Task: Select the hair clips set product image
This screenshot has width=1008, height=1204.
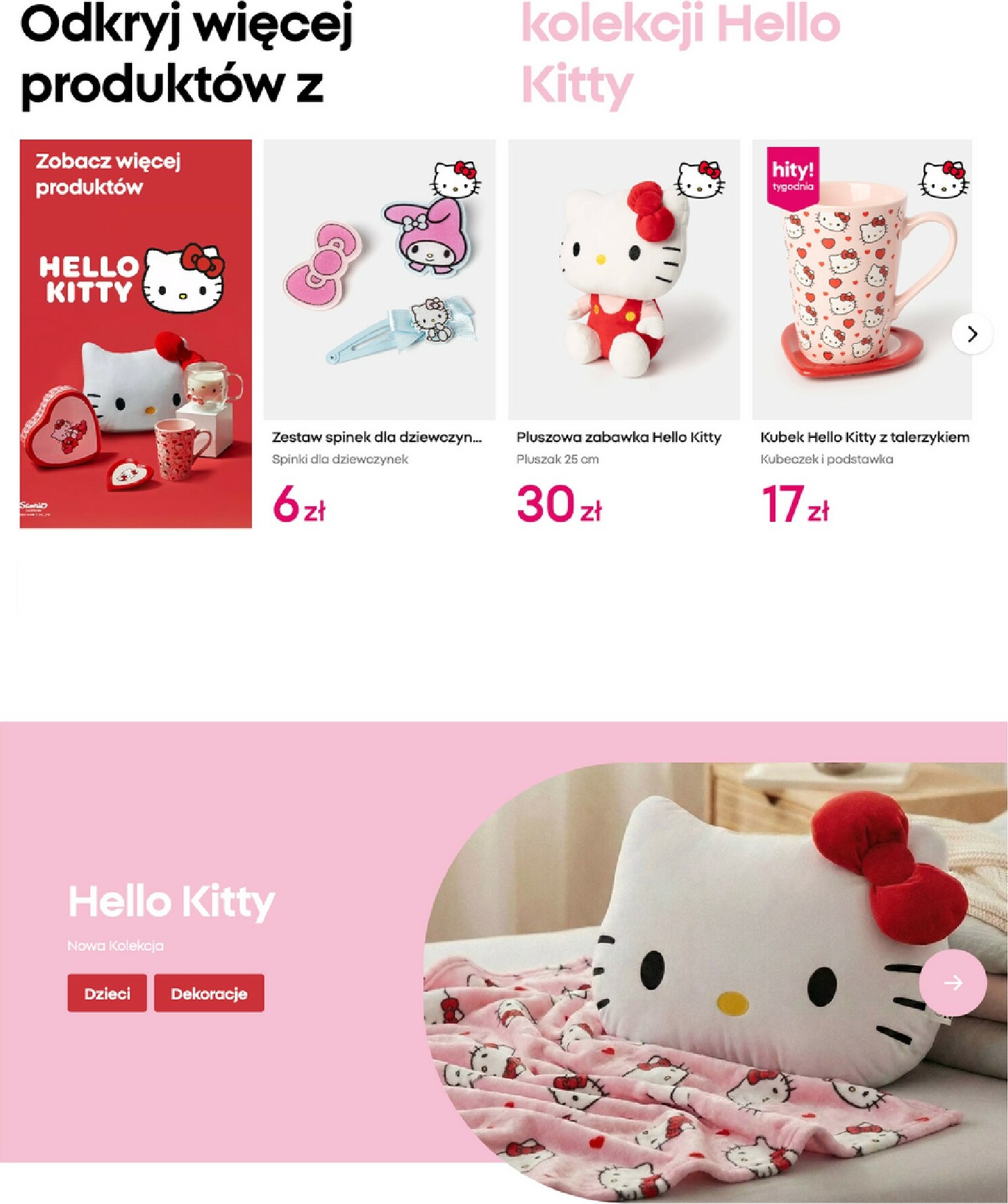Action: [x=380, y=280]
